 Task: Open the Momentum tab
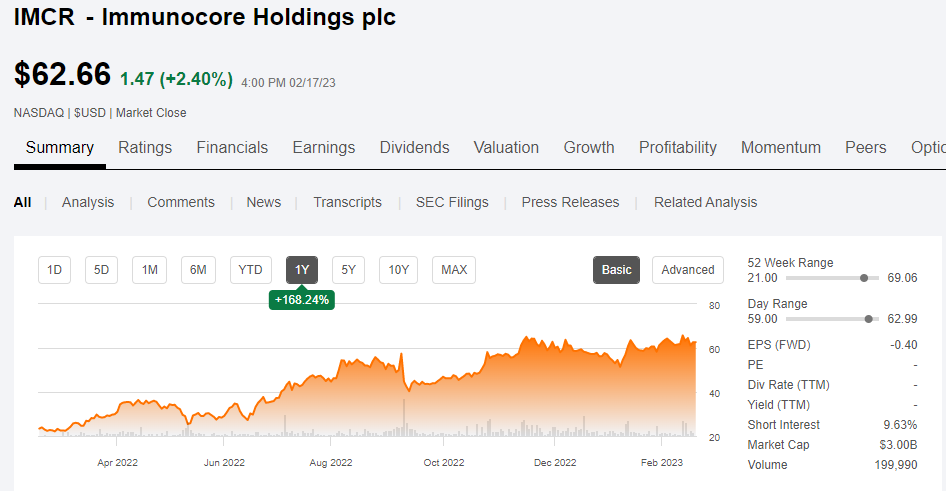(781, 148)
